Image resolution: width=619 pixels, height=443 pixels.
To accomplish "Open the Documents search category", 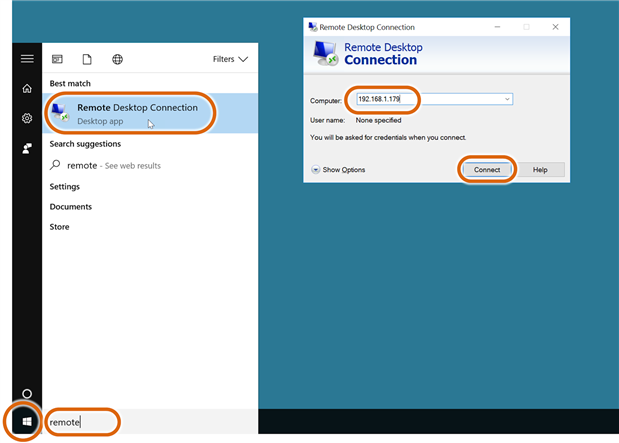I will pyautogui.click(x=71, y=206).
